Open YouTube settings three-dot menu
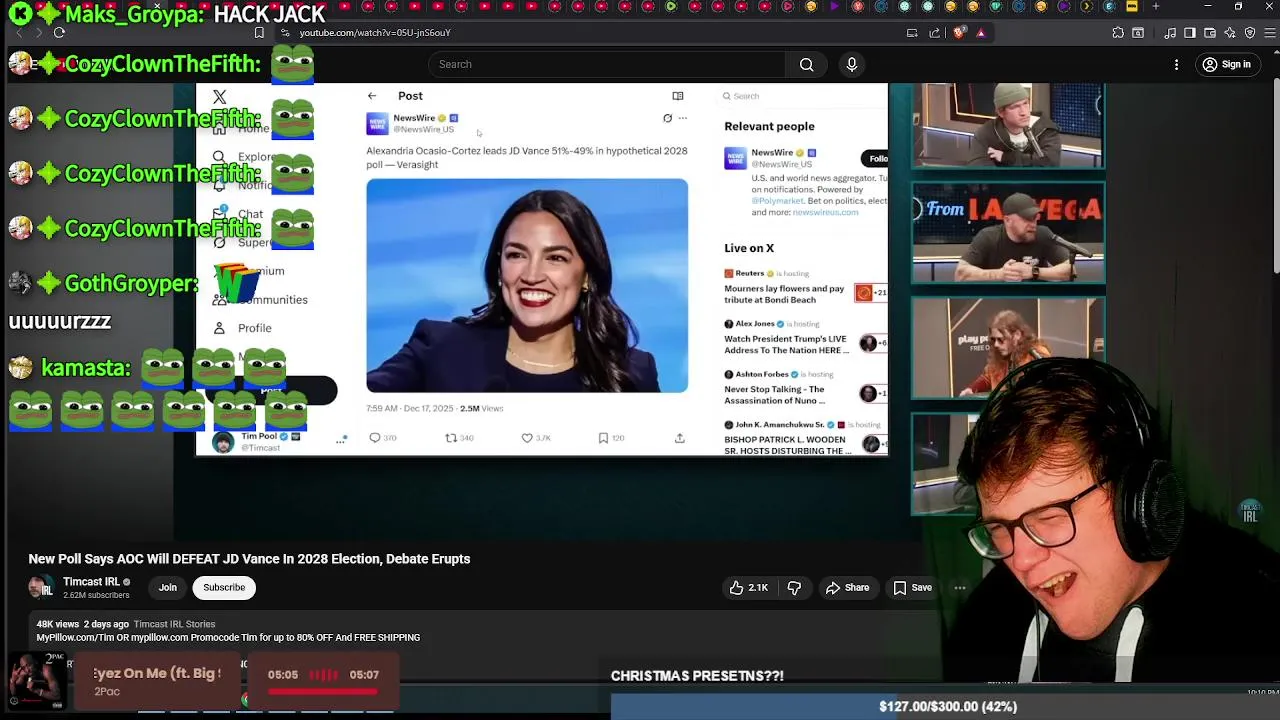 click(1176, 64)
